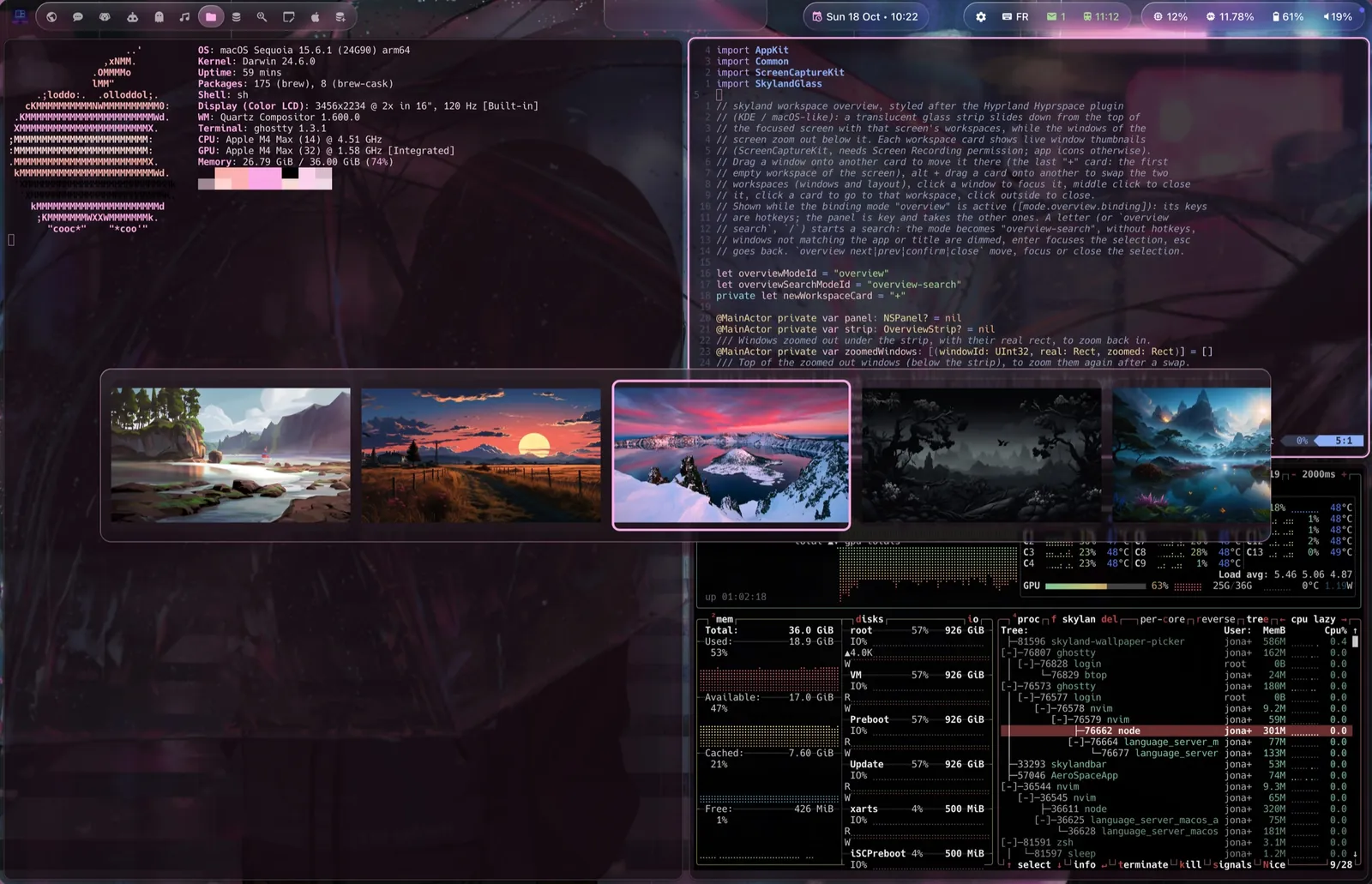This screenshot has height=884, width=1372.
Task: Click the cpu lazy sort option in btop
Action: point(1314,619)
